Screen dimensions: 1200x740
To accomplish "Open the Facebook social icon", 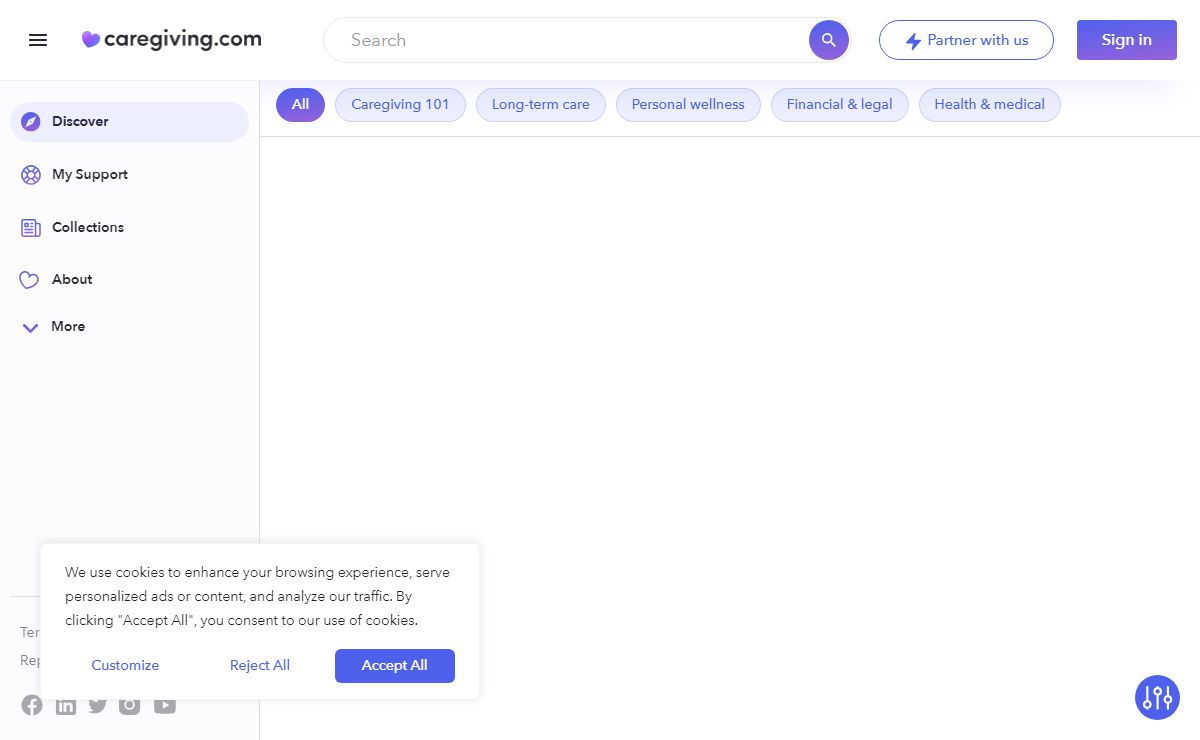I will tap(32, 705).
